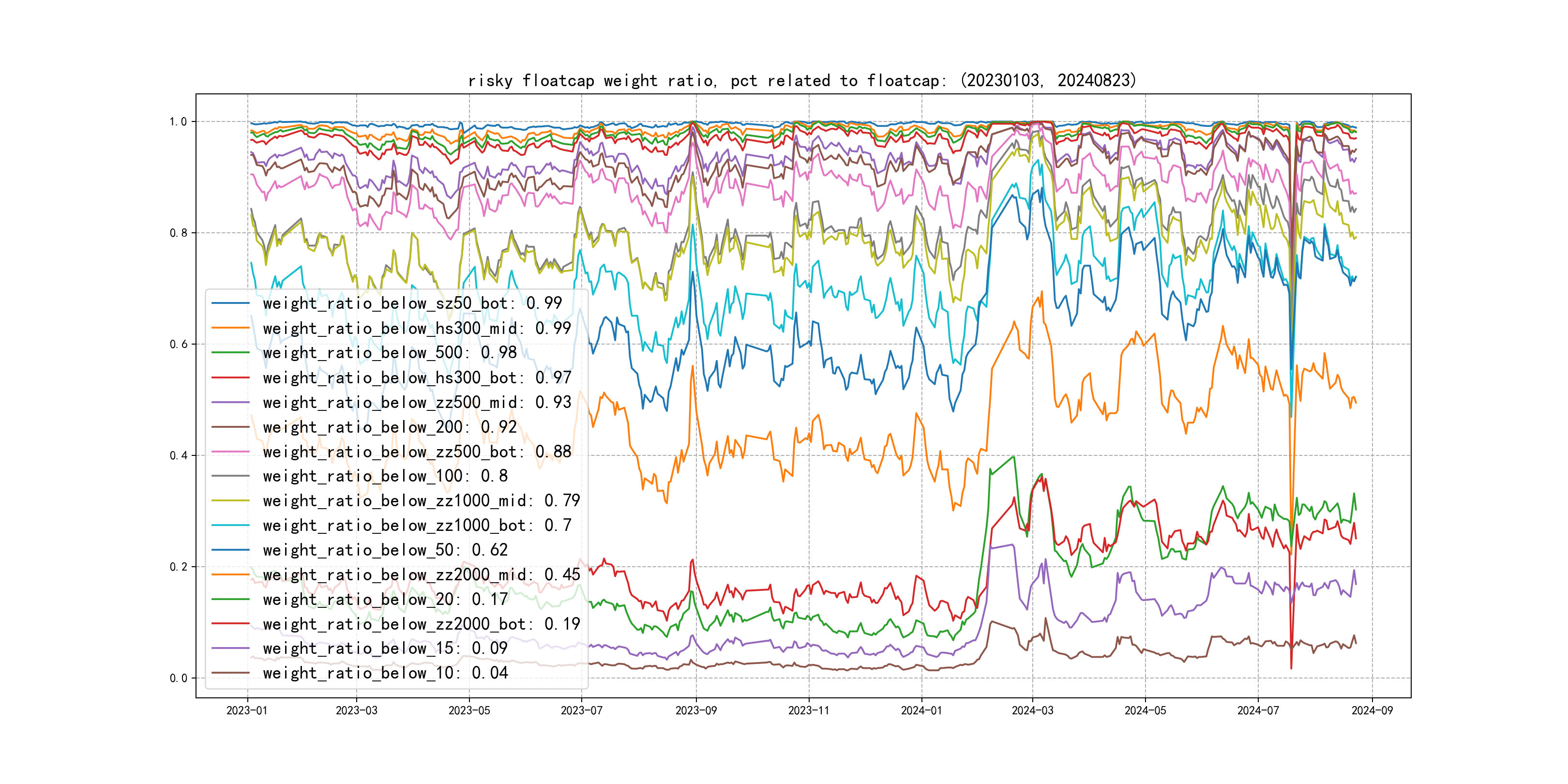
Task: Click the 2023-09 x-axis tick label
Action: pos(696,710)
